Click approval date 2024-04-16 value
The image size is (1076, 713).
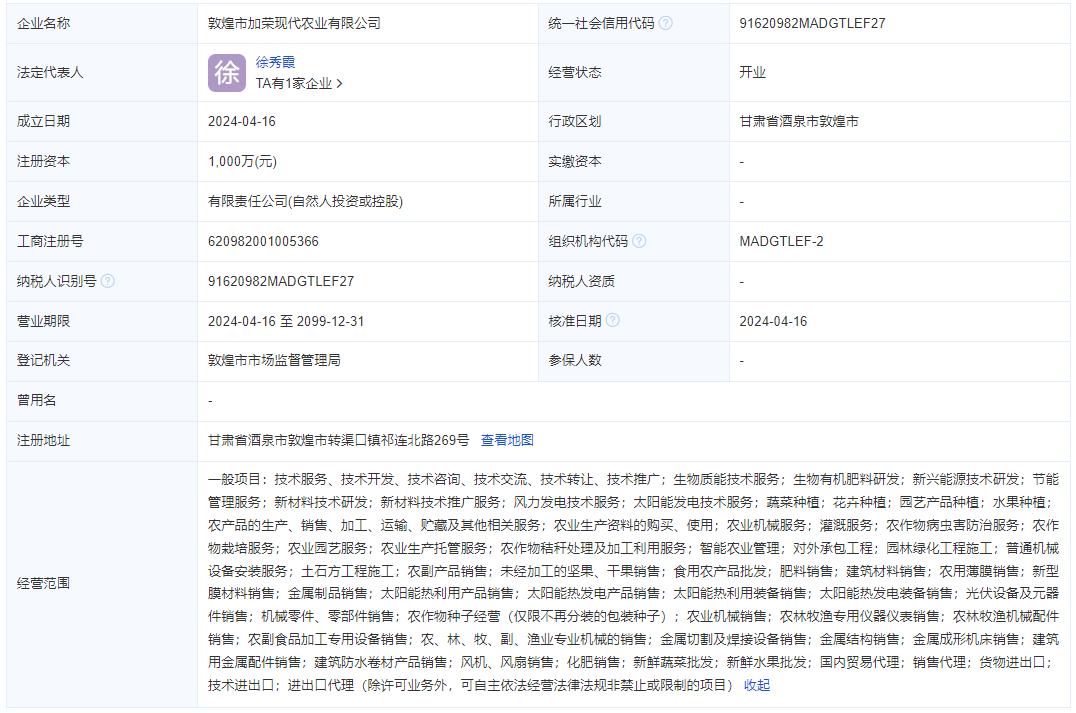773,321
